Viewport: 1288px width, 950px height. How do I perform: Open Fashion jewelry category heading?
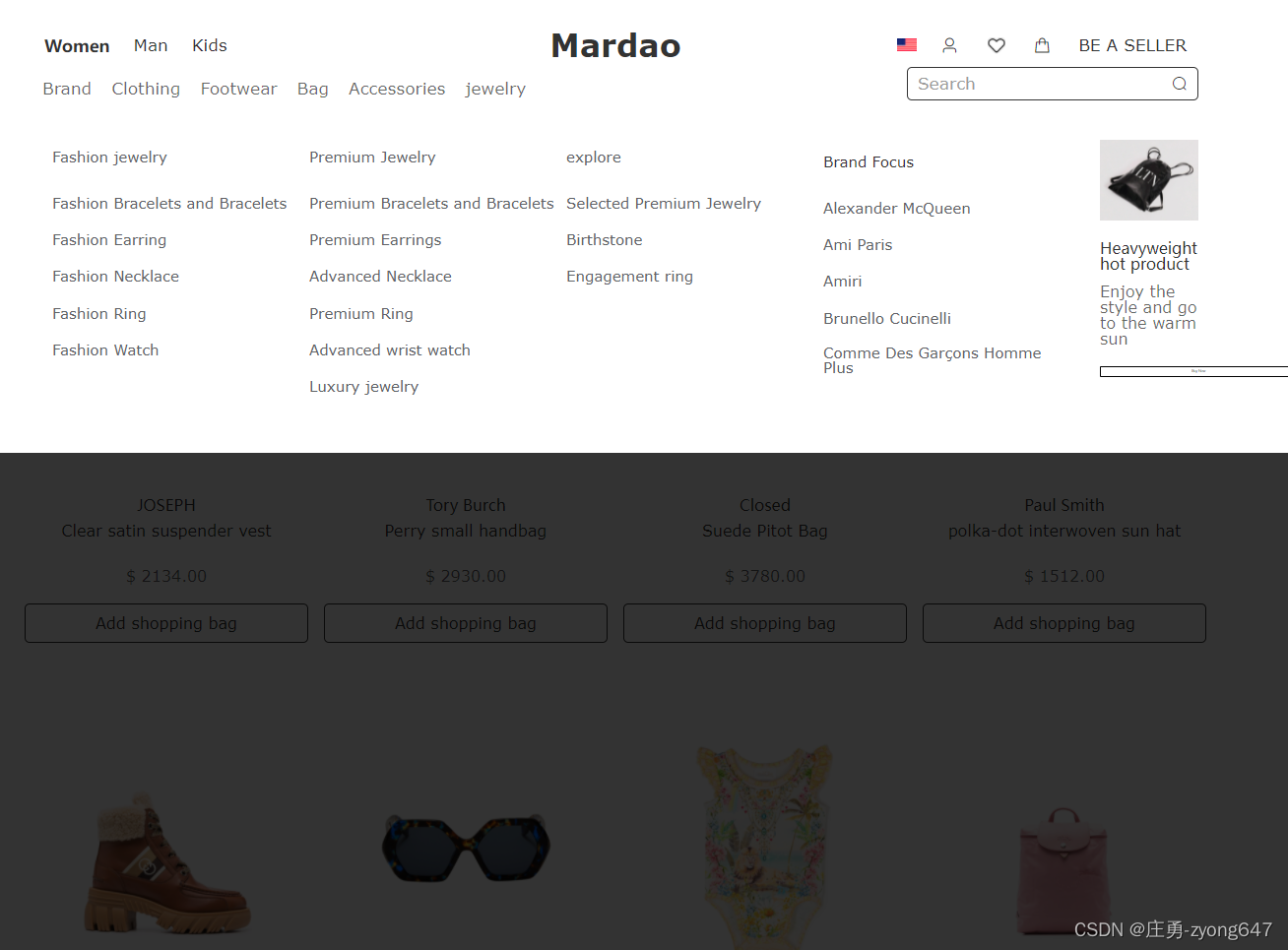(109, 158)
